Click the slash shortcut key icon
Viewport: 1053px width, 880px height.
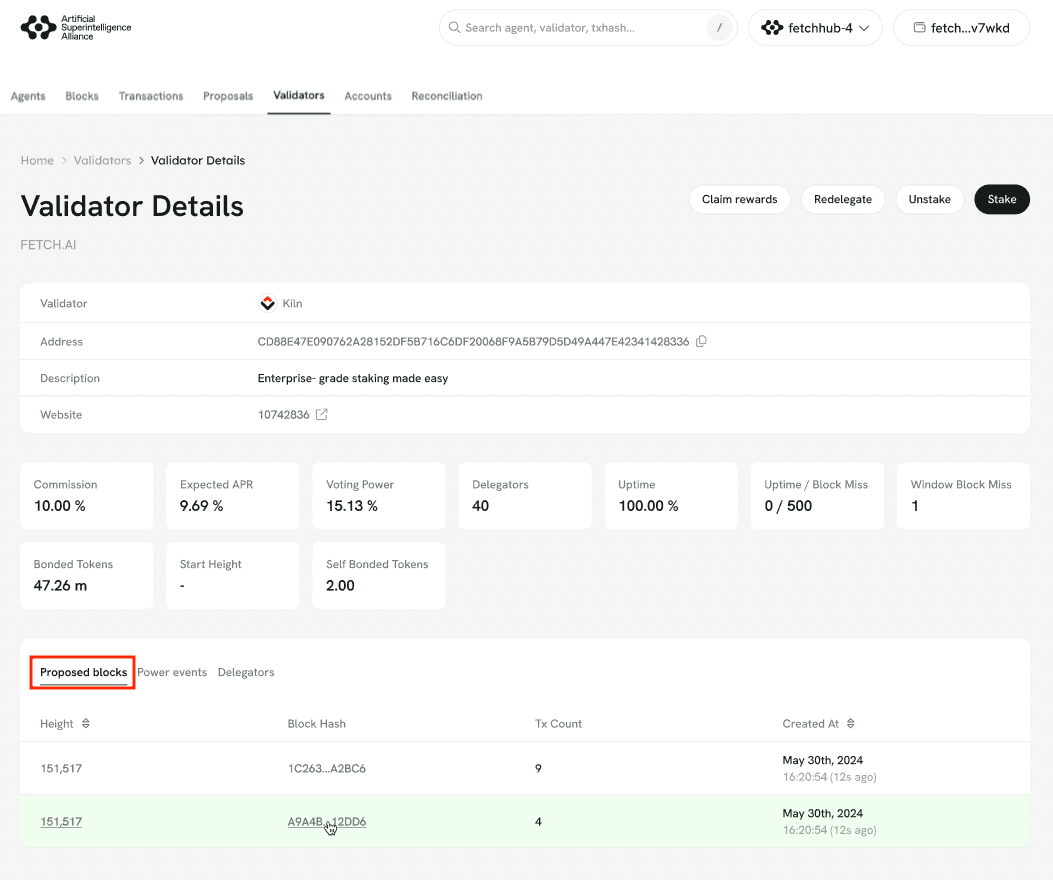719,28
